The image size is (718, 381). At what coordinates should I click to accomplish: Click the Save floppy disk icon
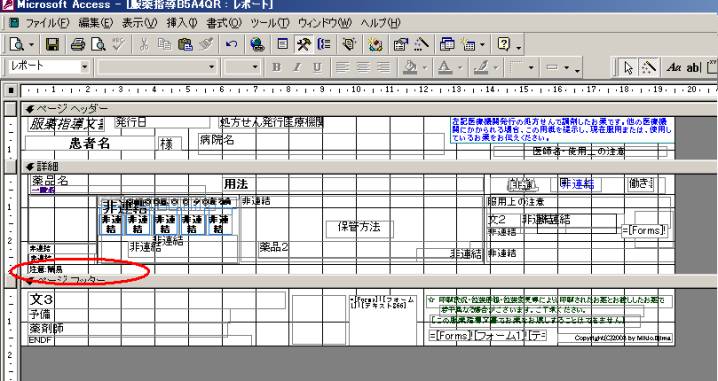click(52, 44)
